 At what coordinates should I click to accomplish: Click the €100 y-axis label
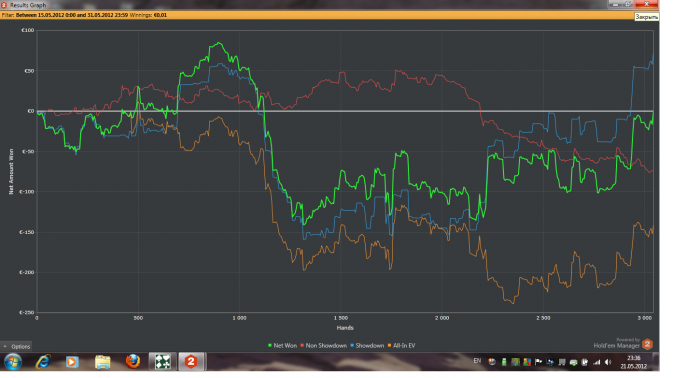coord(28,30)
